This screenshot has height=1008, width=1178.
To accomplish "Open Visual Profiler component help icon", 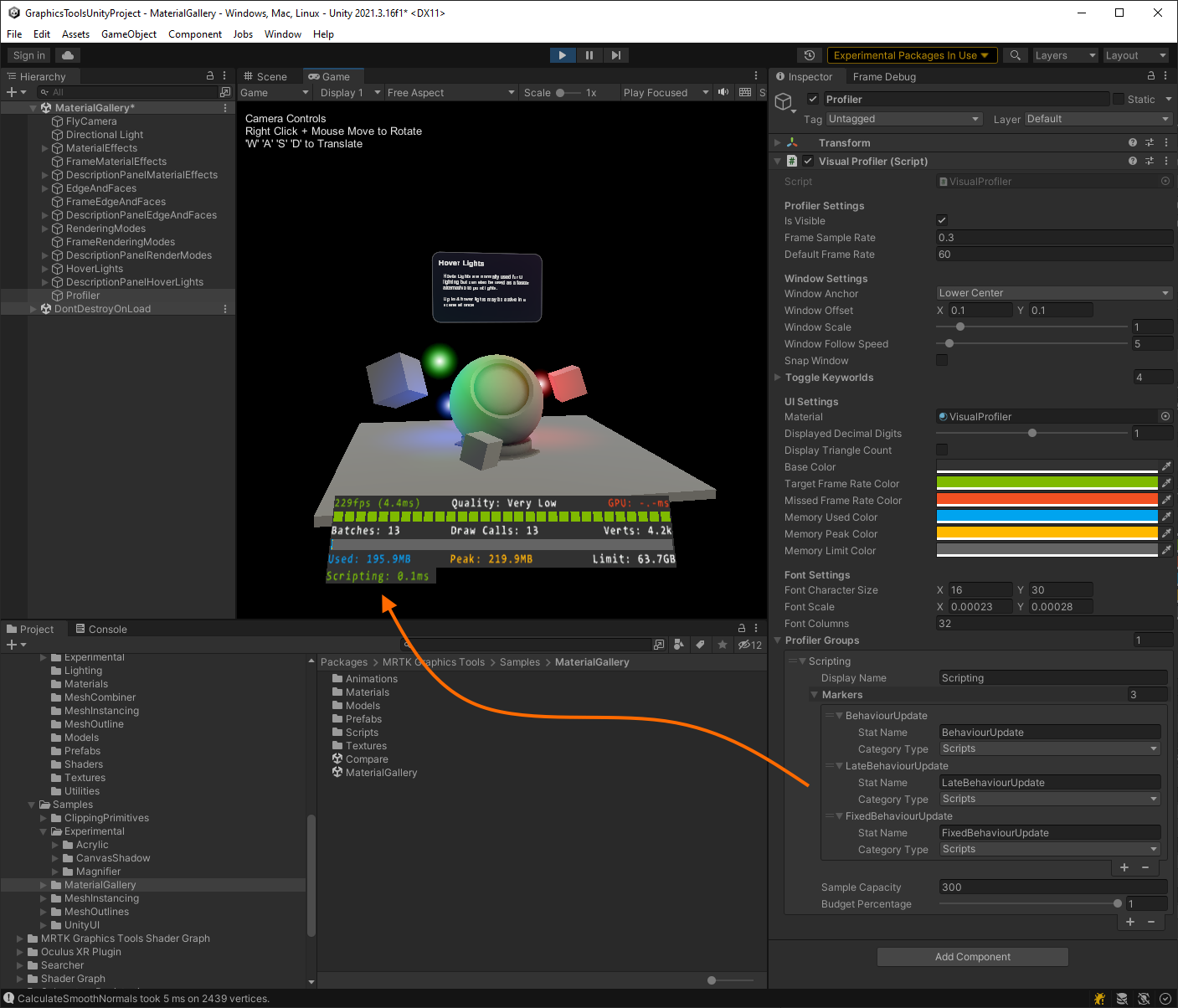I will click(1133, 161).
